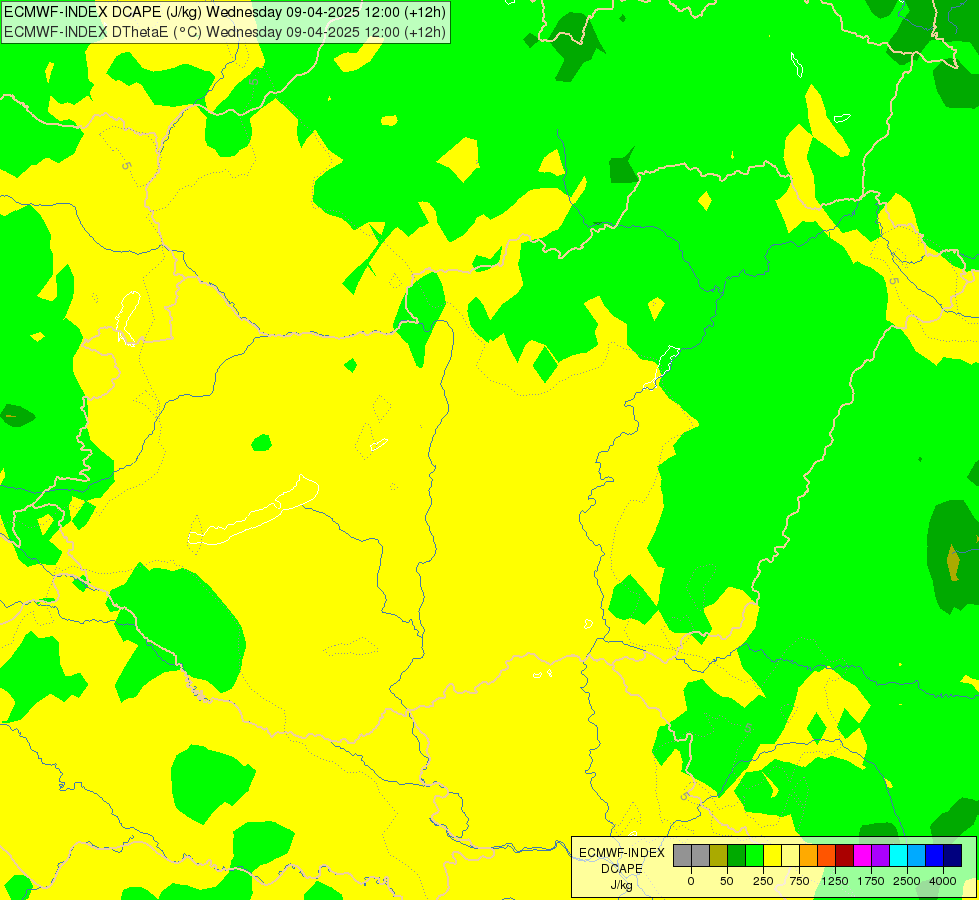Click the navy legend swatch after 4000

tap(953, 856)
